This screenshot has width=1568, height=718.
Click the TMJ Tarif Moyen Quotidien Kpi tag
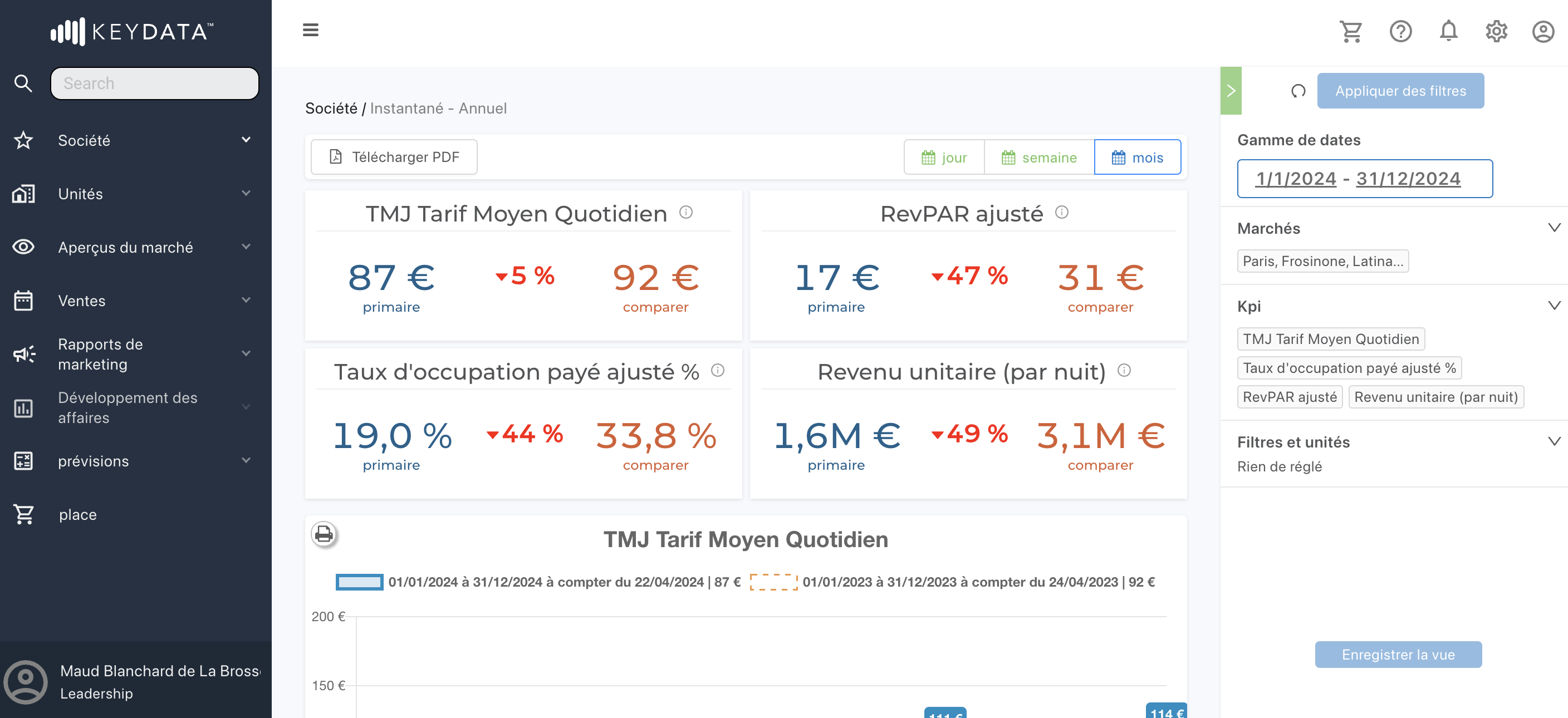click(x=1331, y=340)
